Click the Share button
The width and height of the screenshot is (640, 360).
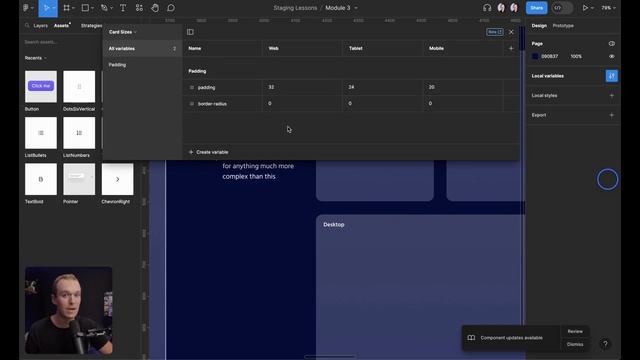[x=536, y=8]
